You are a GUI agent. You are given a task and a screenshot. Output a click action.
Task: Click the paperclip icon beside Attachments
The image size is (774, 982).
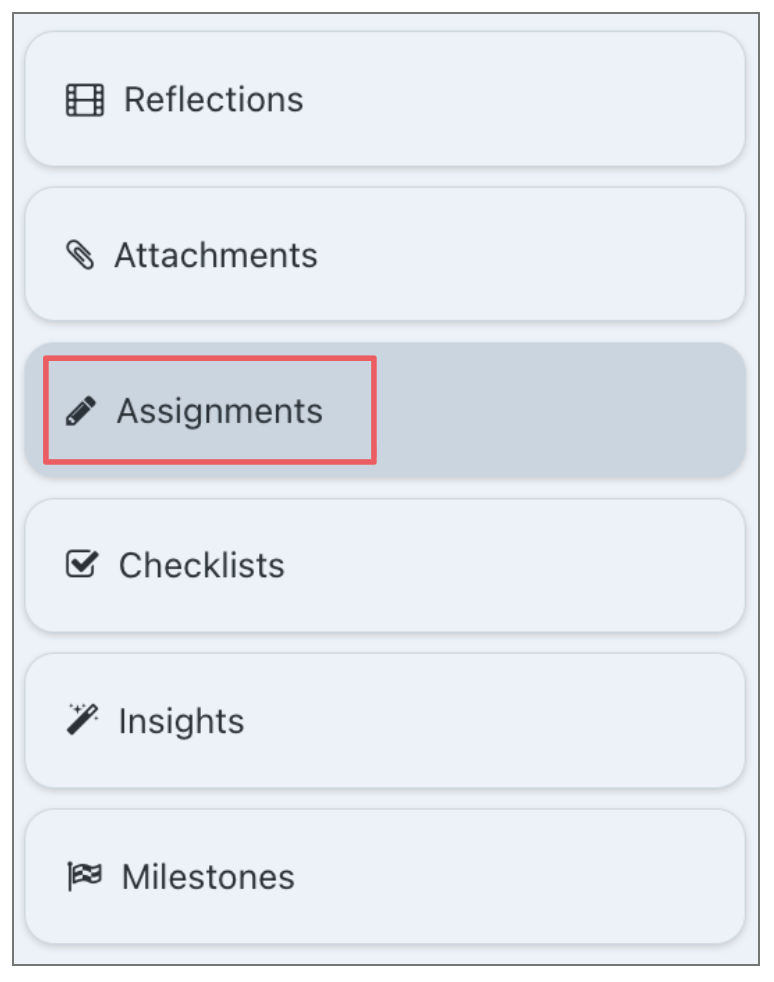(x=80, y=256)
